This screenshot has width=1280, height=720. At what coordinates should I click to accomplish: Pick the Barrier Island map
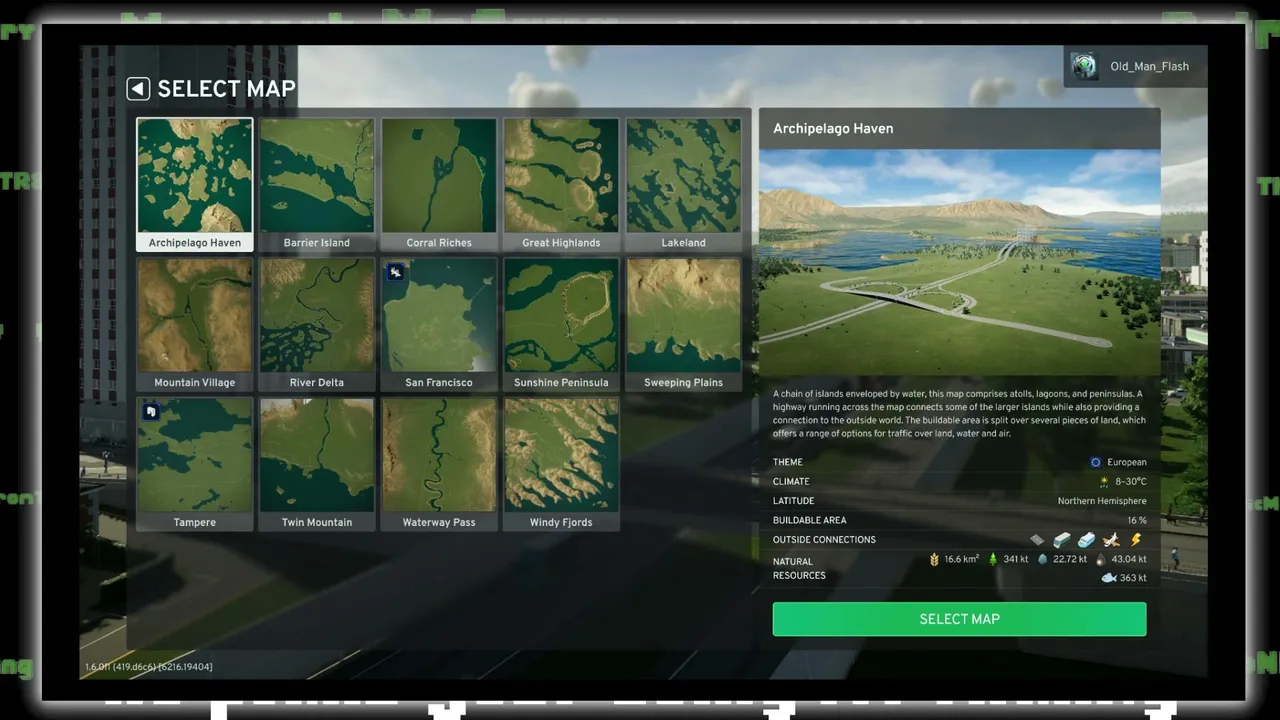[317, 184]
